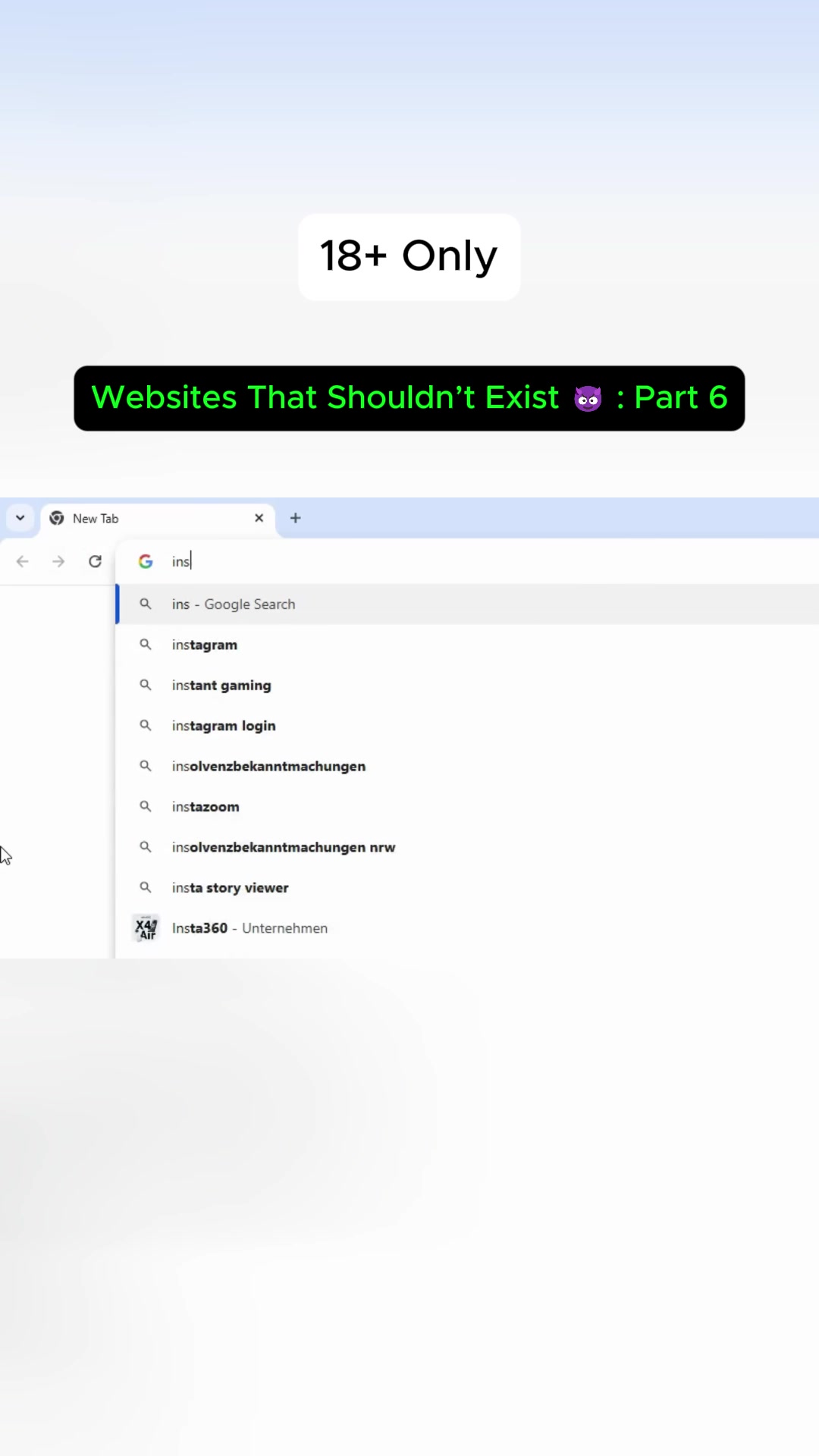Go forward with the forward arrow

[58, 561]
